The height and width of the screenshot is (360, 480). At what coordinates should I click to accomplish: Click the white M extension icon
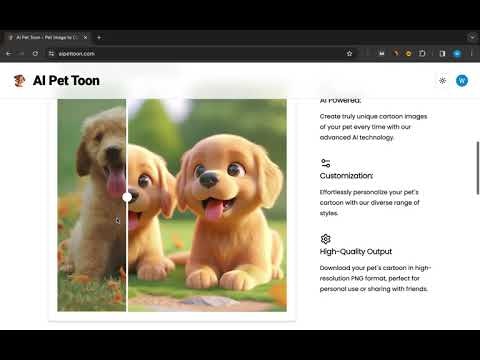381,53
